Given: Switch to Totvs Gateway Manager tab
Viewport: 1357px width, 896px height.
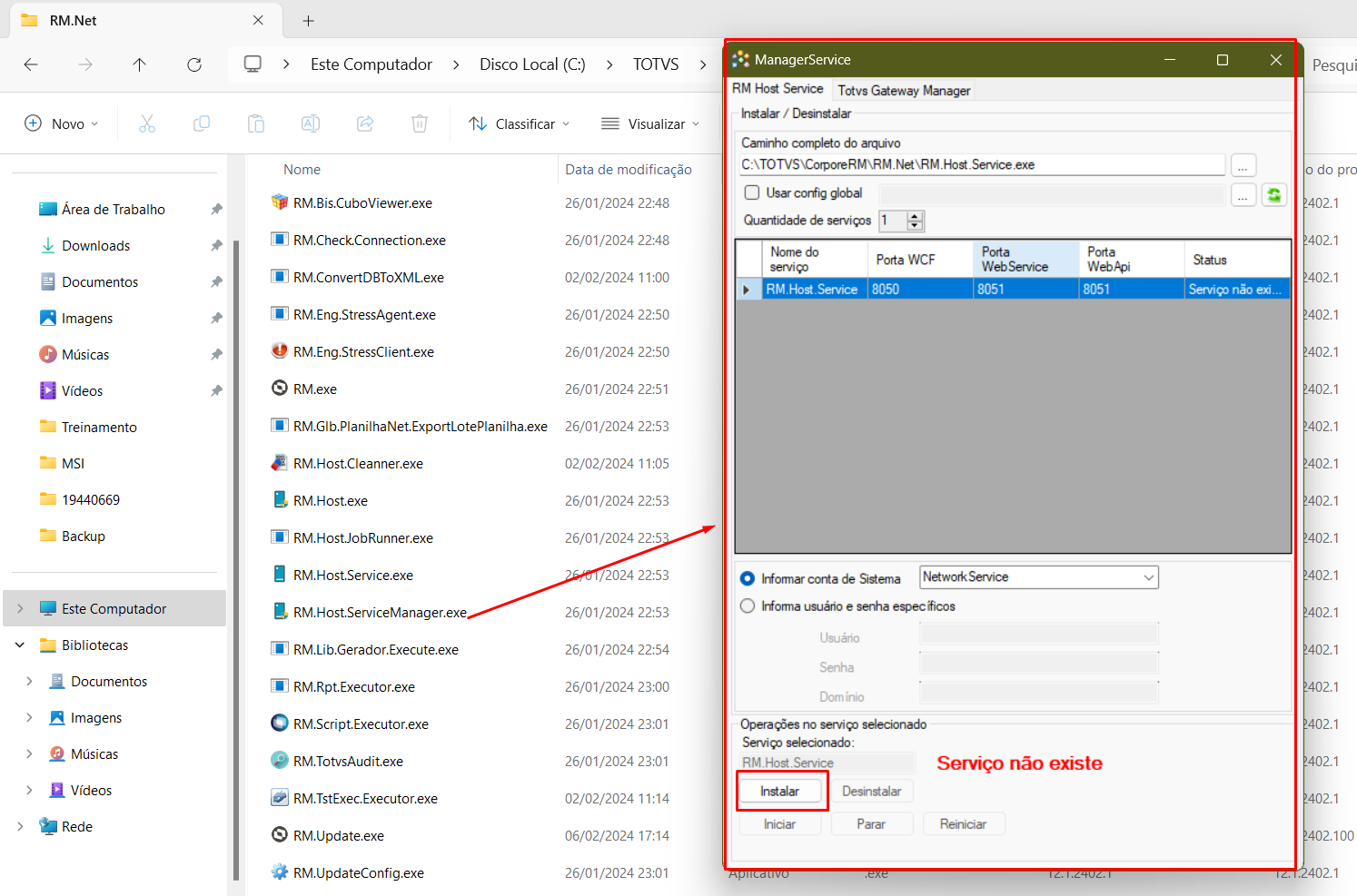Looking at the screenshot, I should (904, 91).
